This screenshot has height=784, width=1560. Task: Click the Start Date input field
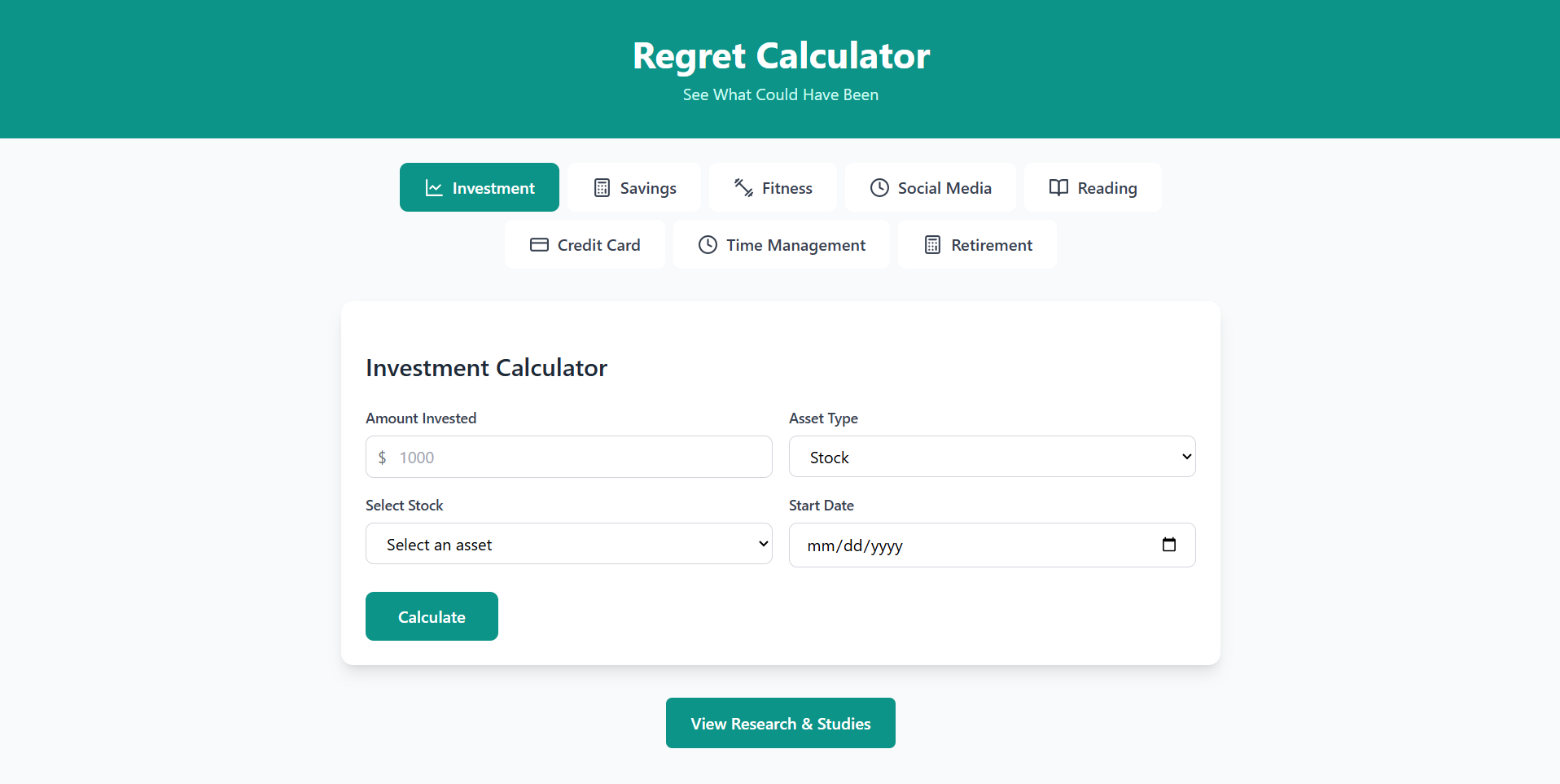[x=936, y=545]
